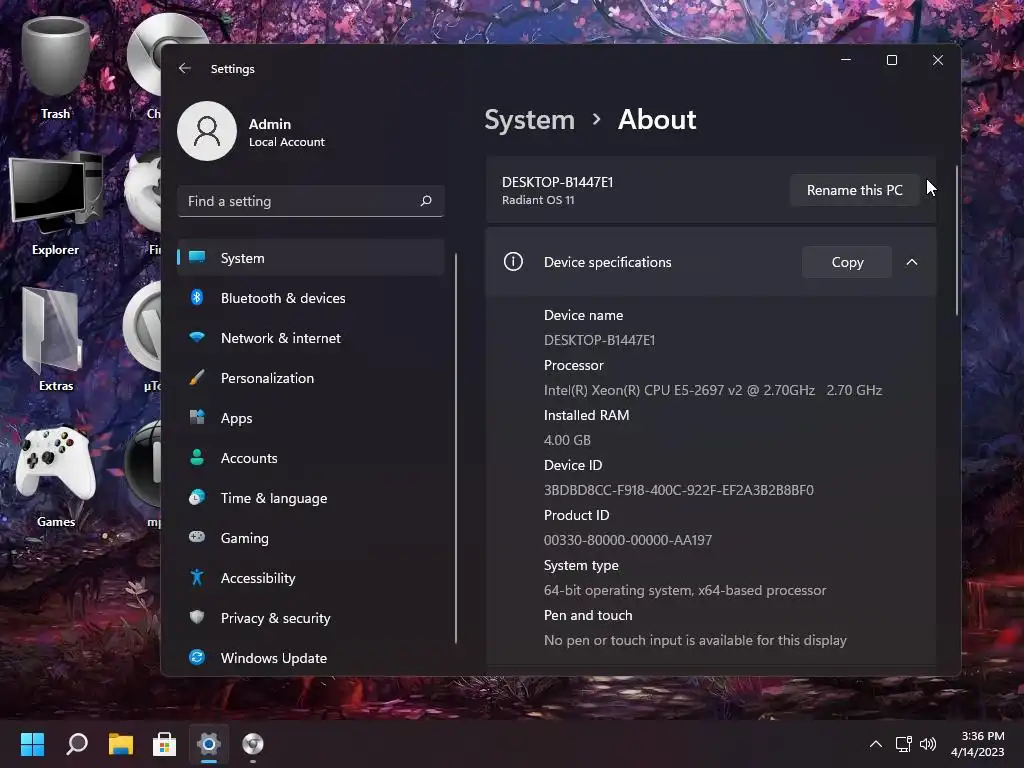
Task: Open Windows Update settings
Action: coord(311,658)
